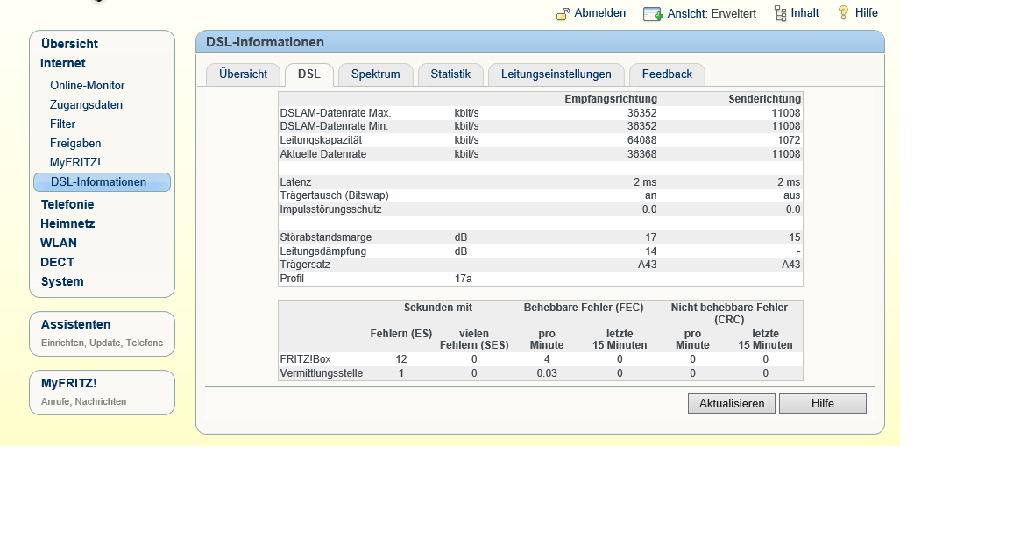This screenshot has width=1027, height=540.
Task: Expand the WLAN menu section
Action: (x=58, y=243)
